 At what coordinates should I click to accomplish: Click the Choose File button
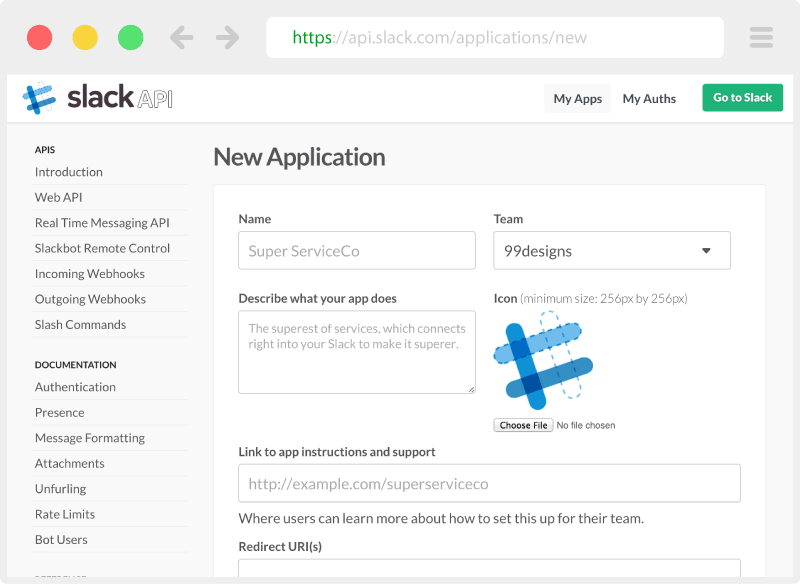[523, 425]
